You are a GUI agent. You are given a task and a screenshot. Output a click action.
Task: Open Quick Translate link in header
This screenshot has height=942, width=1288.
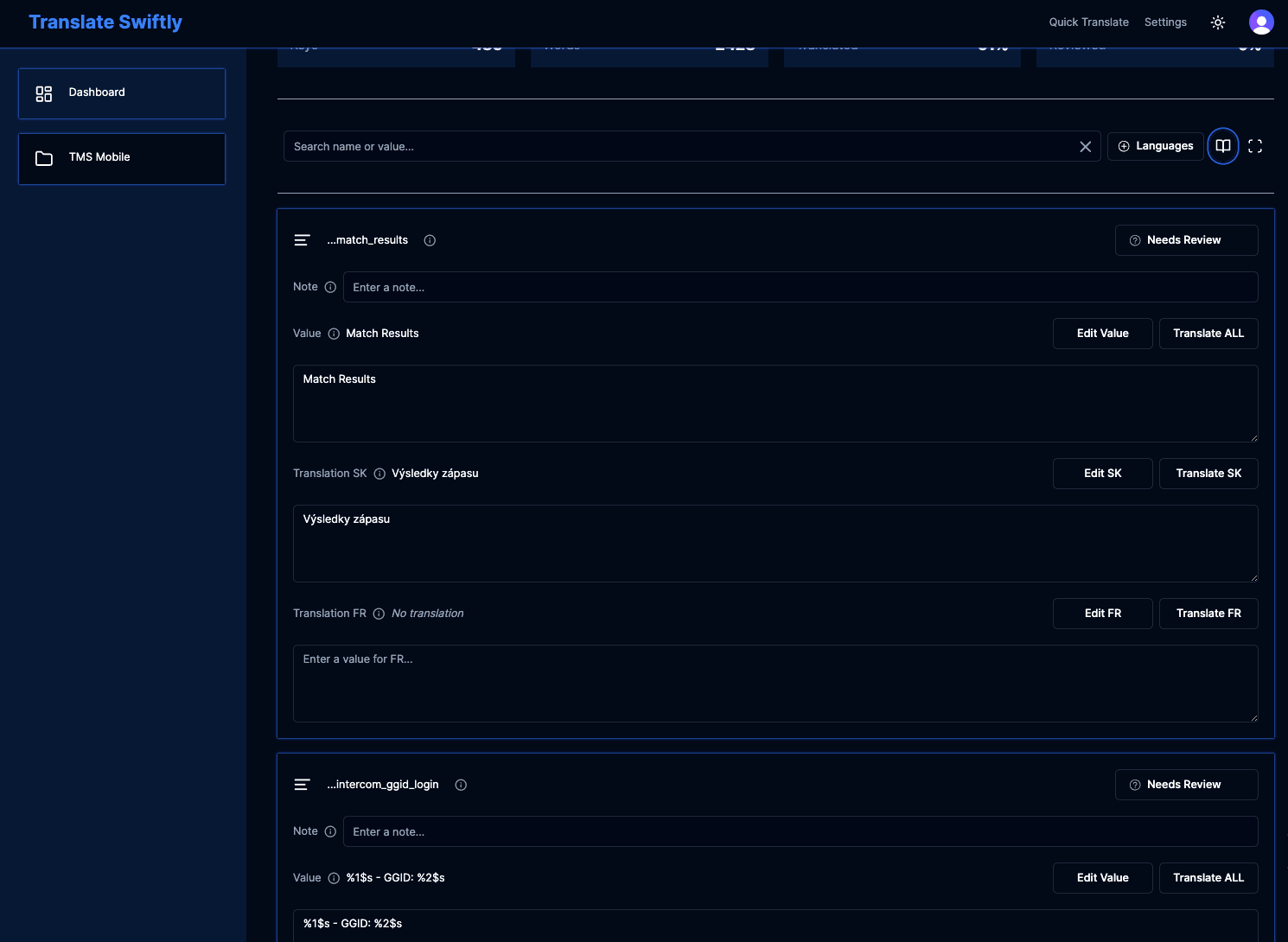[1088, 22]
